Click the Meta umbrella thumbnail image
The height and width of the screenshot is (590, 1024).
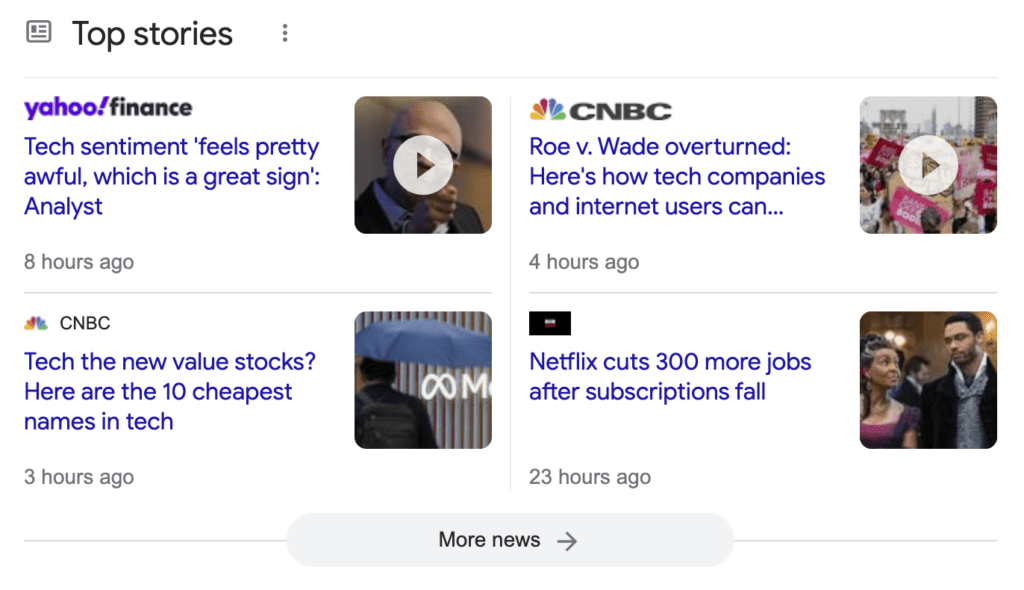point(423,380)
